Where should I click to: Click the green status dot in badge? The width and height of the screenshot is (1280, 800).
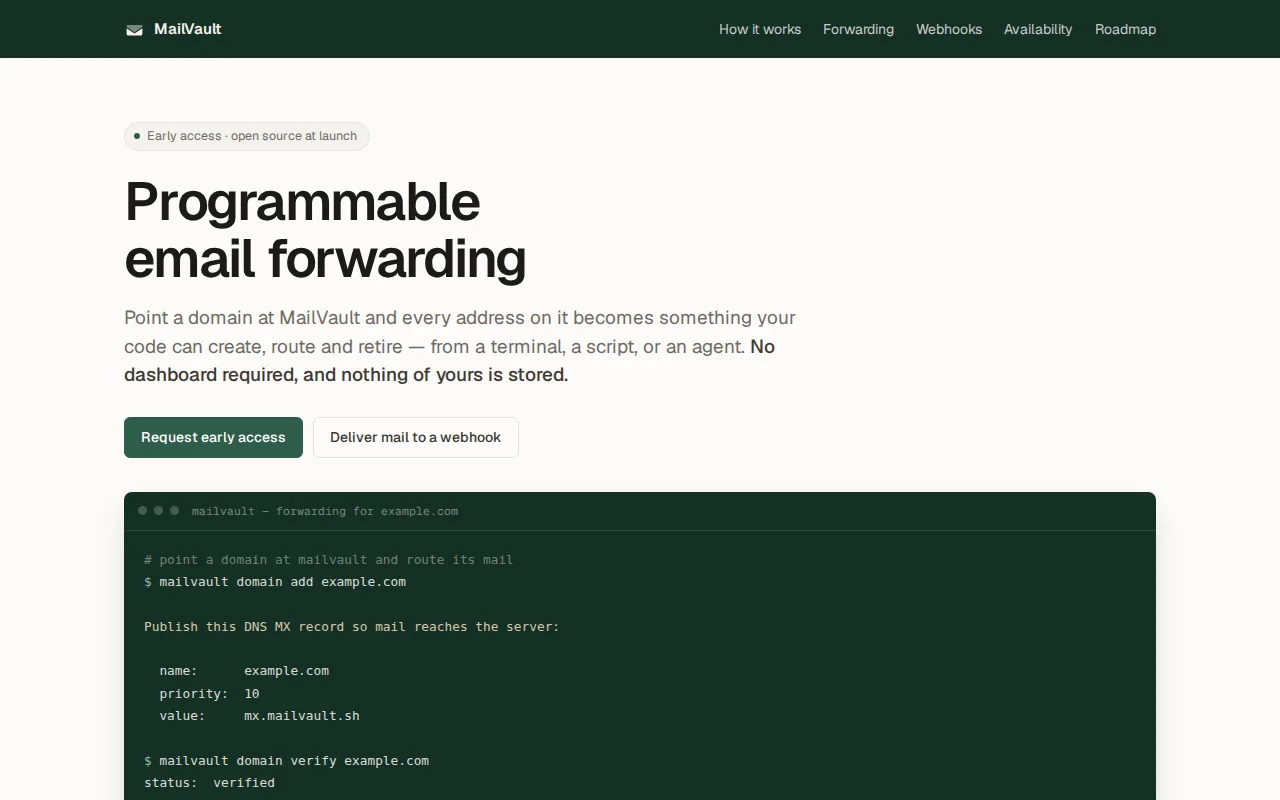click(x=137, y=136)
